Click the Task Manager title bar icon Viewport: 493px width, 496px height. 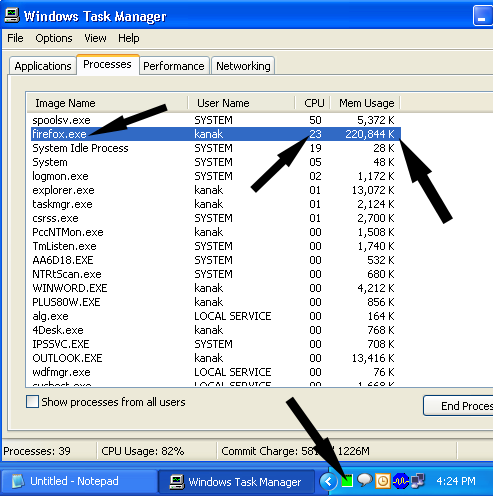(12, 16)
